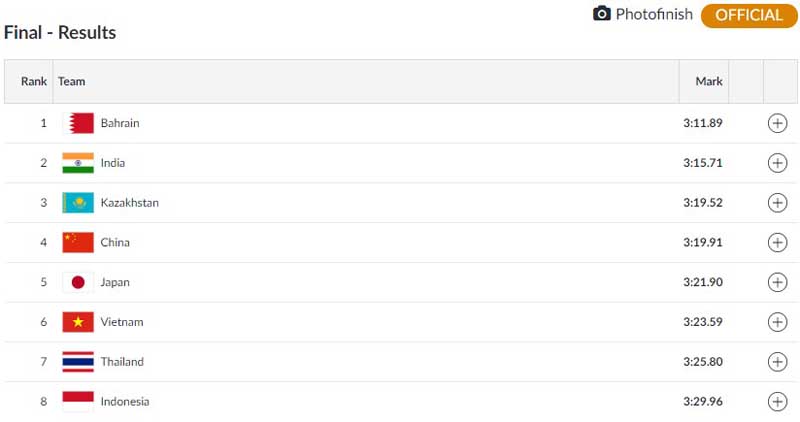Viewport: 800px width, 422px height.
Task: Click the China flag icon
Action: tap(78, 242)
